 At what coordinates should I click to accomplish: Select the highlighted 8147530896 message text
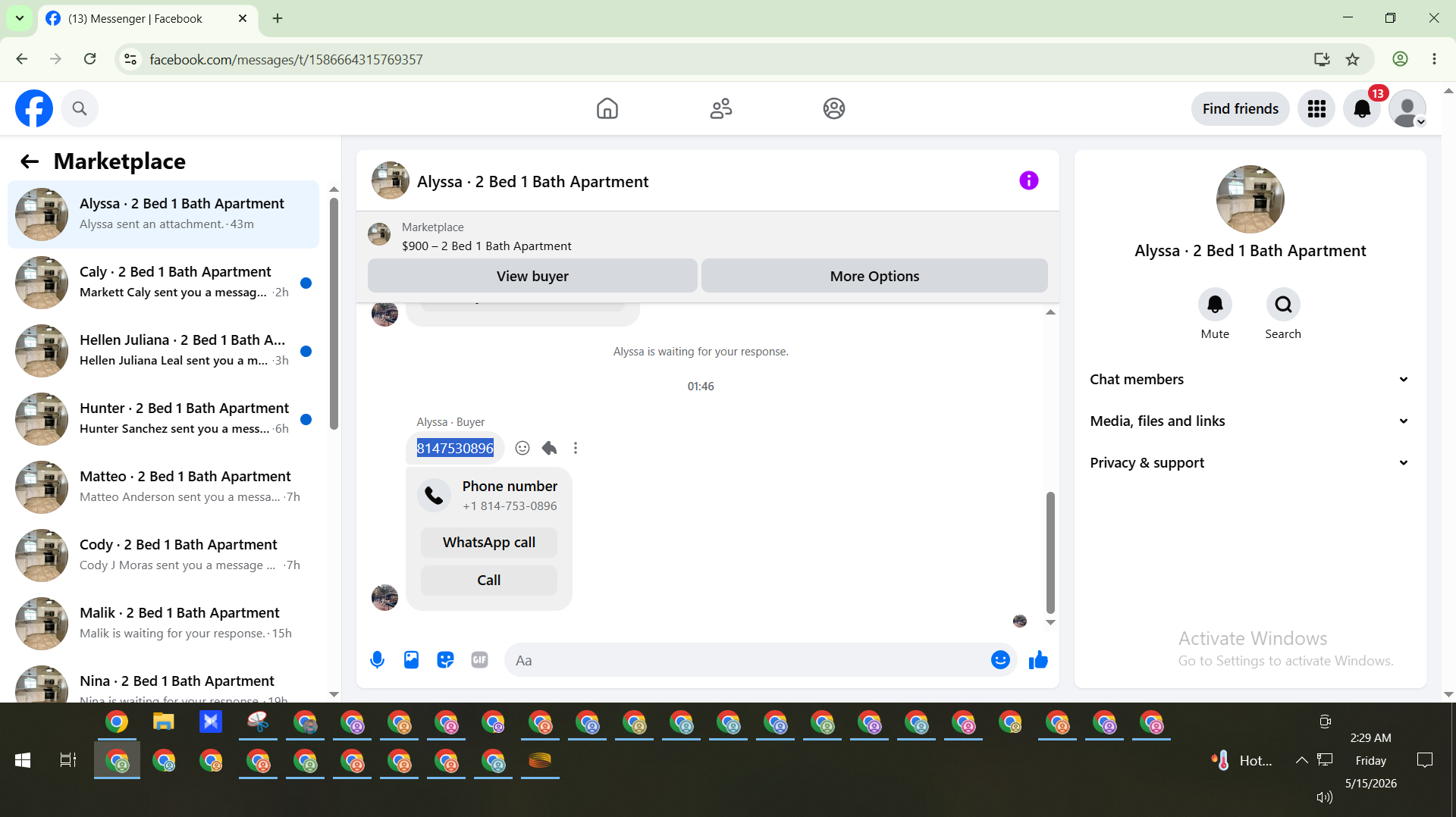455,448
